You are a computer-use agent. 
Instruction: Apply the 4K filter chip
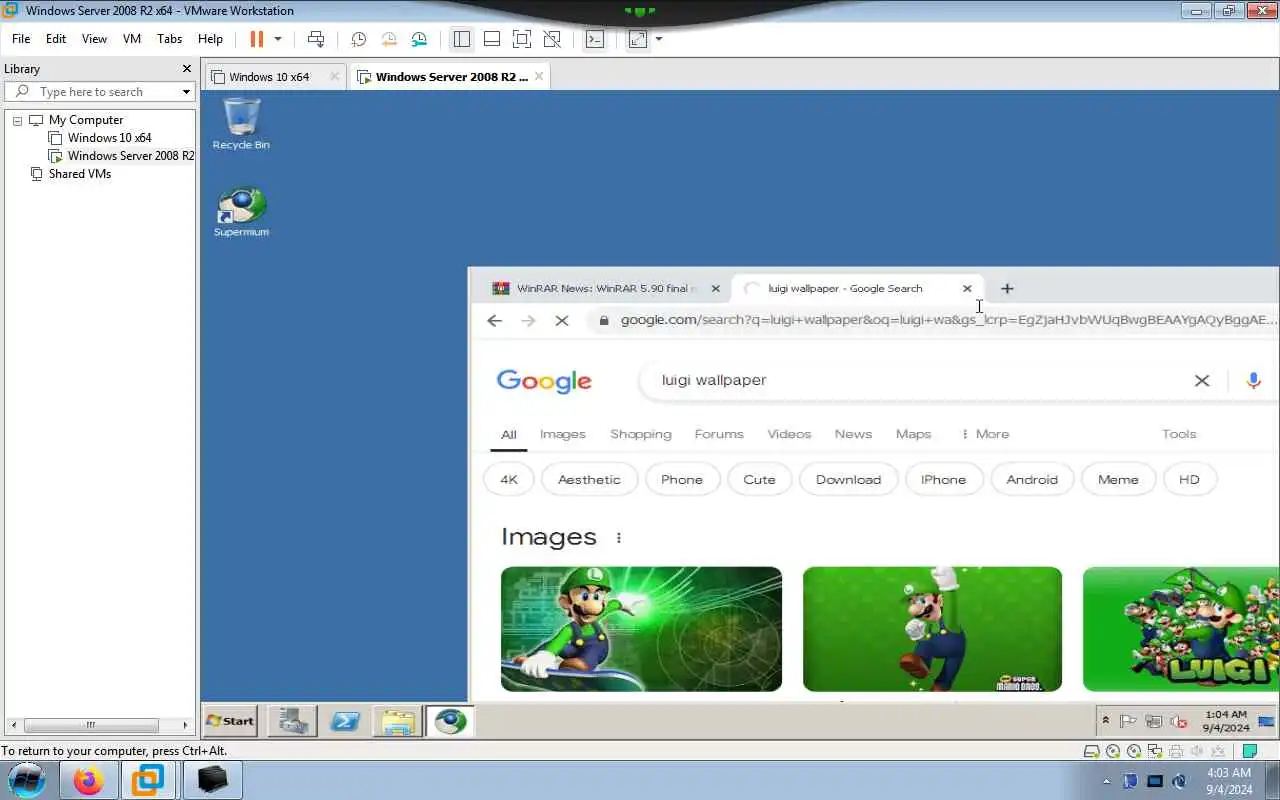tap(509, 480)
